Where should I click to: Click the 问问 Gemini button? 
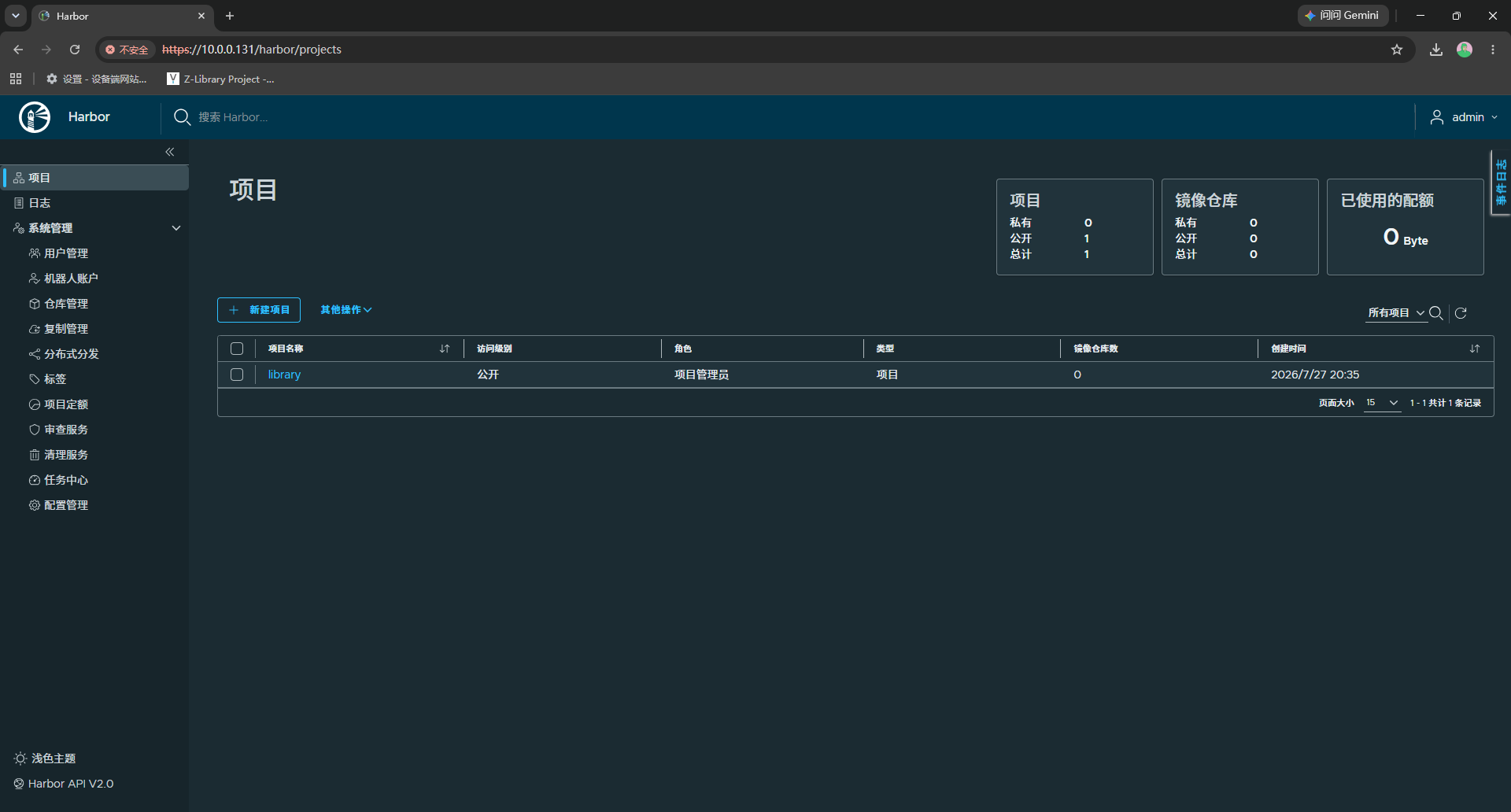(x=1343, y=16)
